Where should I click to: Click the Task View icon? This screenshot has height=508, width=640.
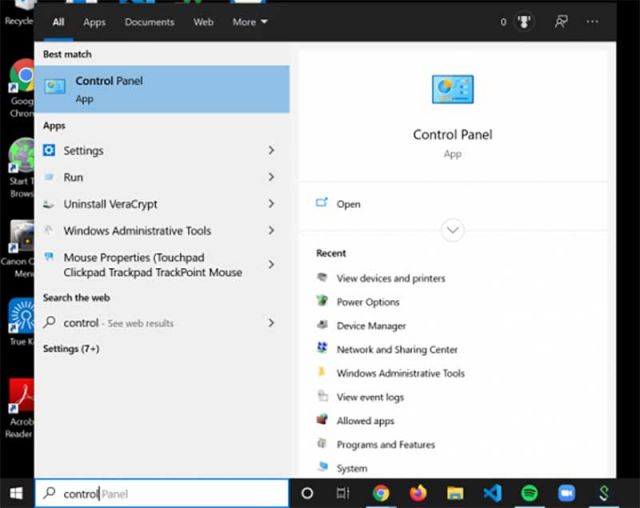[343, 493]
